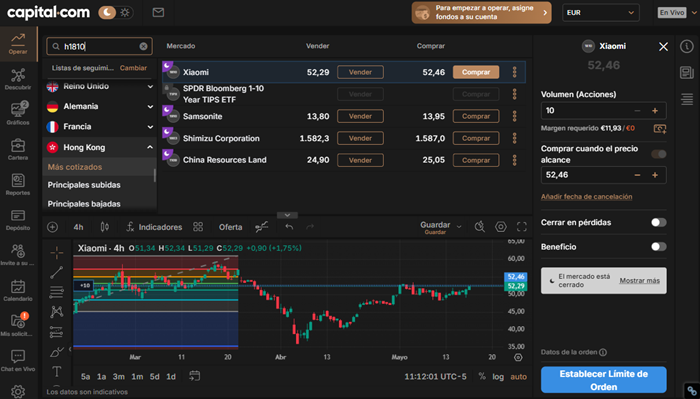
Task: Open the Gráficos section
Action: tap(18, 113)
